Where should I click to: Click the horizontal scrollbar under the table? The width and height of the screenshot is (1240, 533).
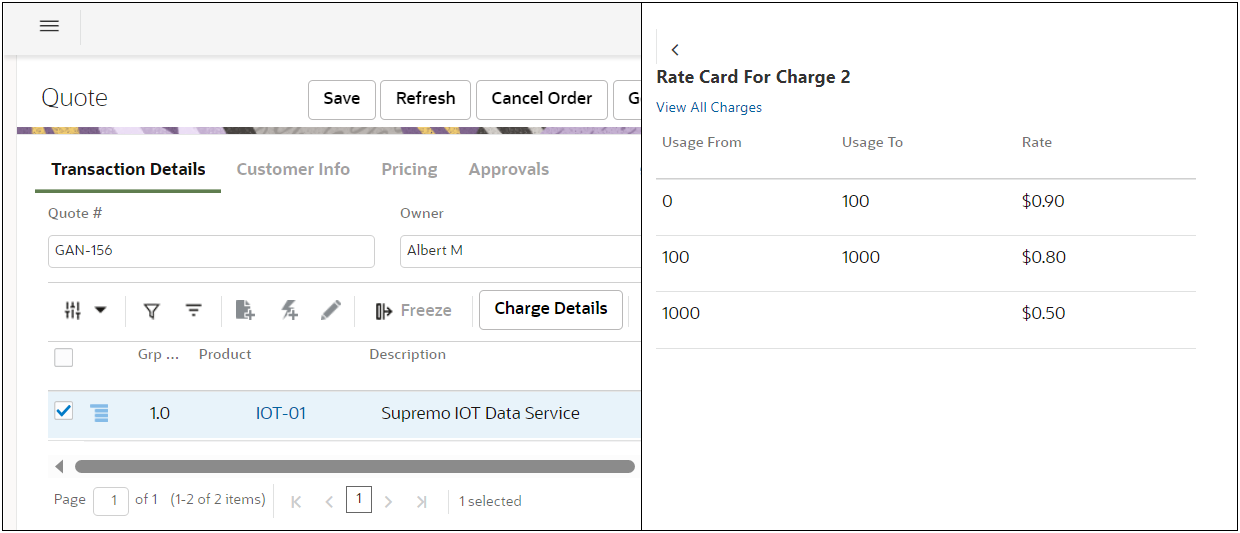[x=354, y=466]
